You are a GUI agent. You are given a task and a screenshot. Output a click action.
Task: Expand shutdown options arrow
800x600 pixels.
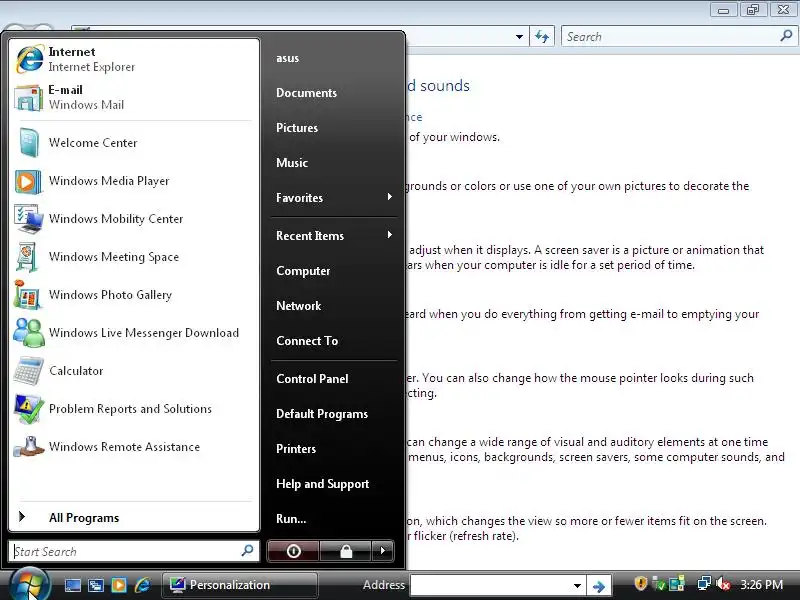pos(383,551)
